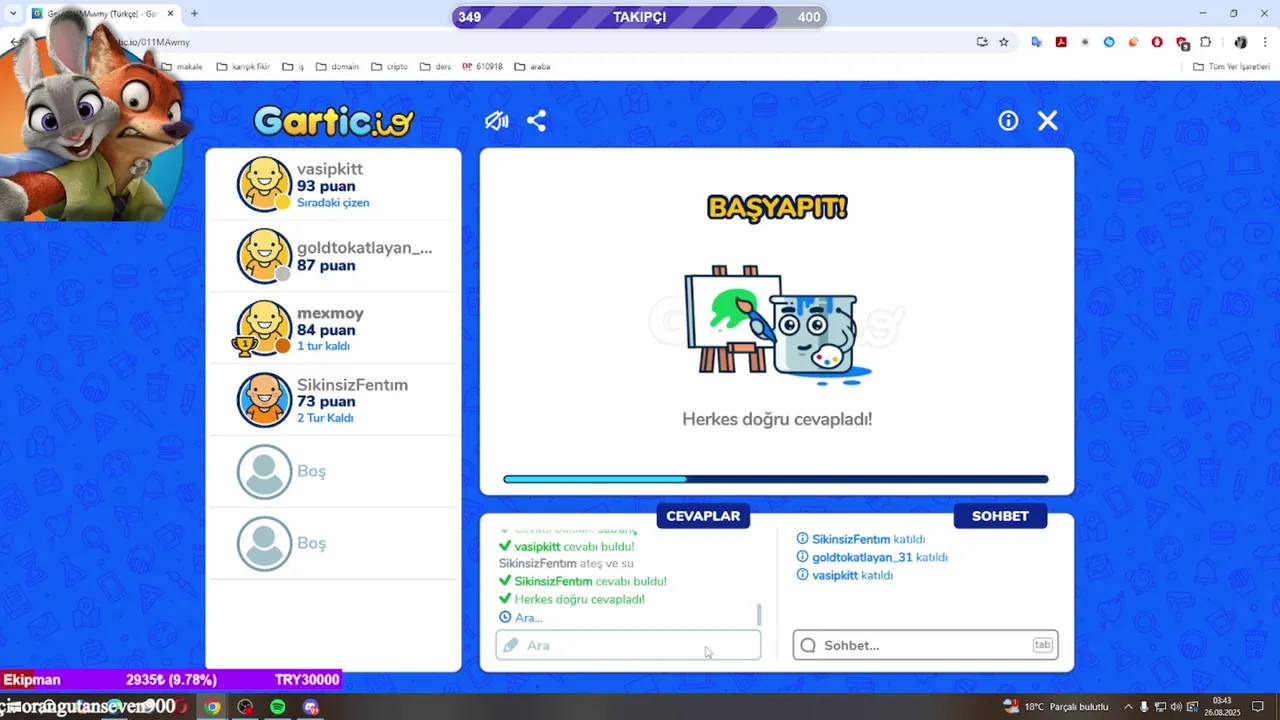Viewport: 1280px width, 720px height.
Task: Open the 610918 bookmark
Action: coord(482,67)
